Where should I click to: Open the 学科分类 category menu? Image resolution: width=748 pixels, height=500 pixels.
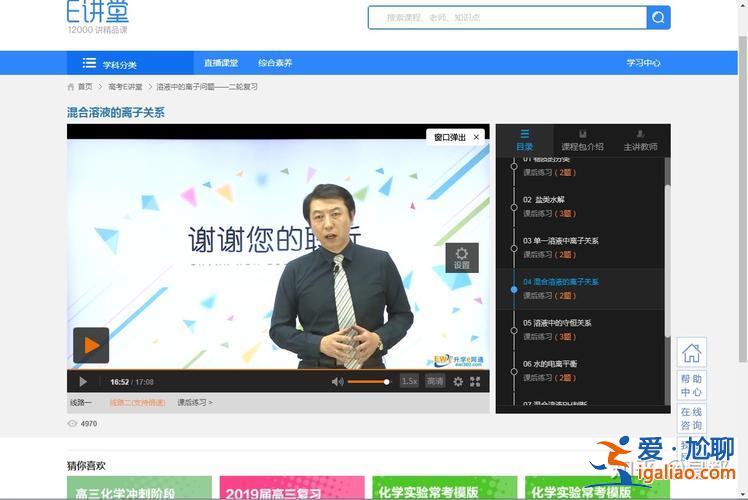tap(110, 63)
